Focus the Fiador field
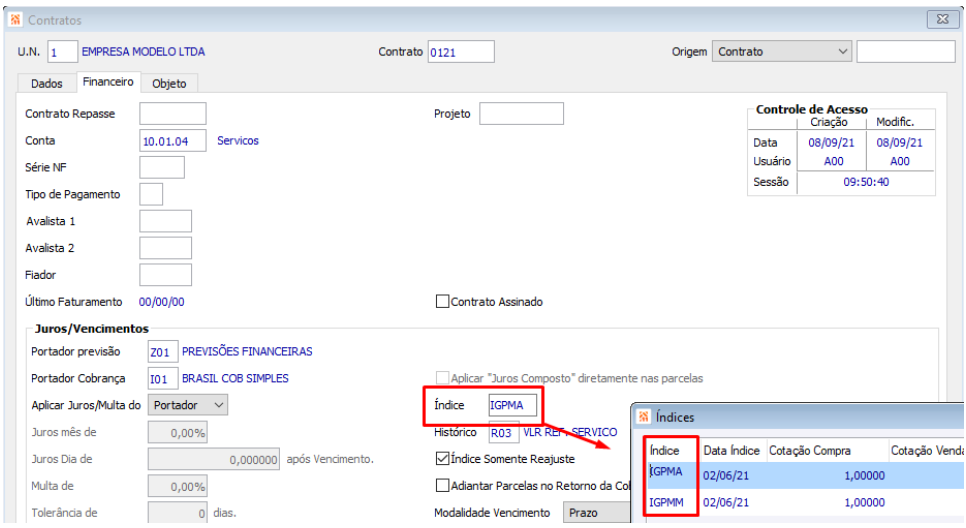 pyautogui.click(x=165, y=275)
